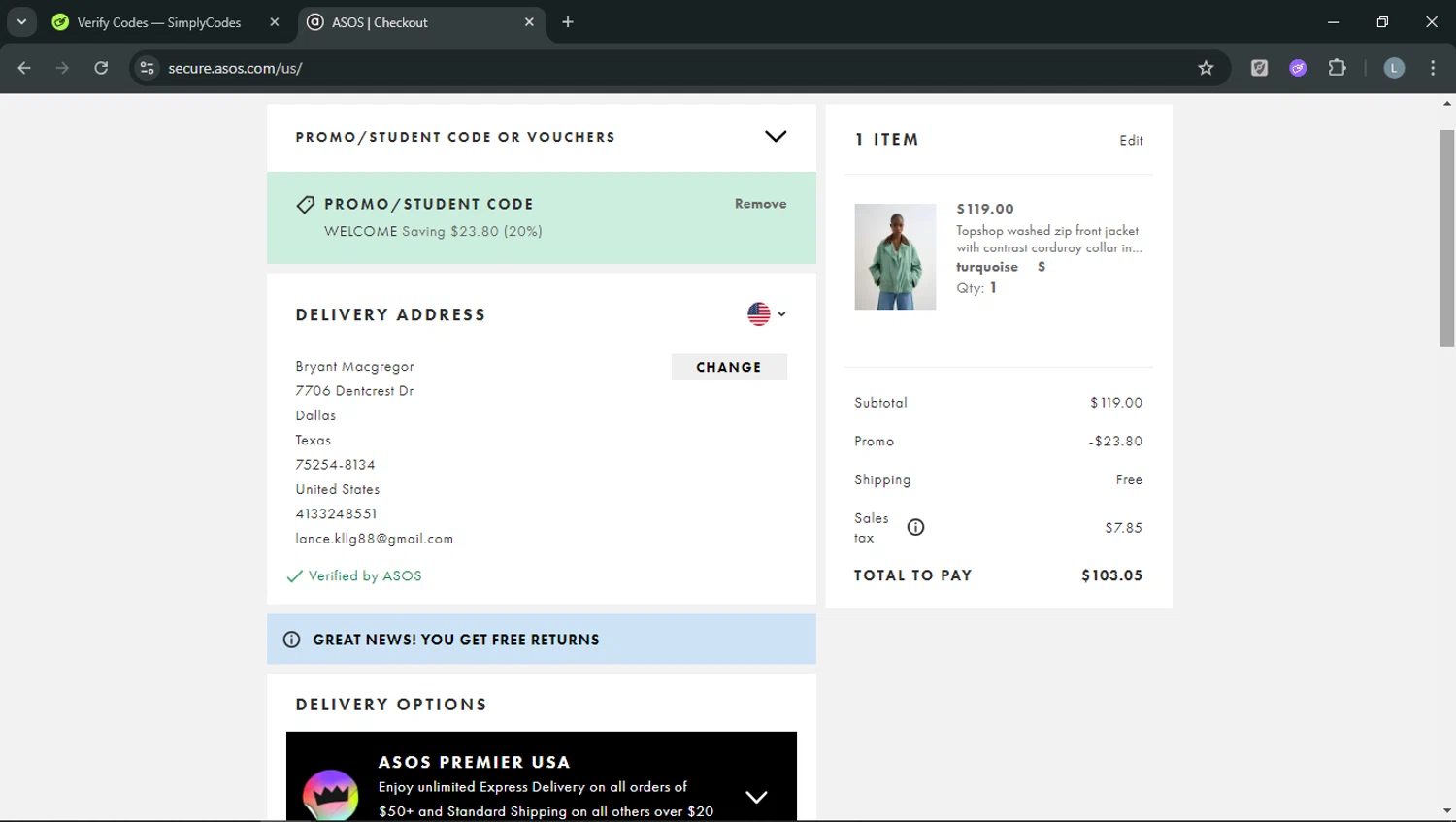Click the $119.00 item price

985,209
